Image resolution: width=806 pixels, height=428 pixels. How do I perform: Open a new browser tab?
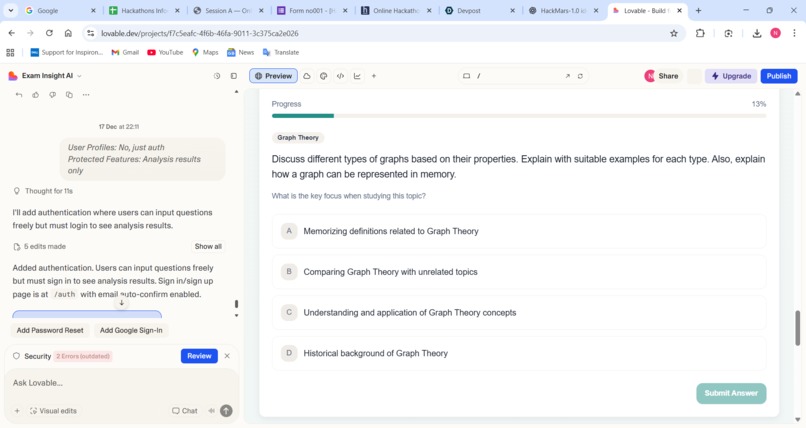click(698, 10)
